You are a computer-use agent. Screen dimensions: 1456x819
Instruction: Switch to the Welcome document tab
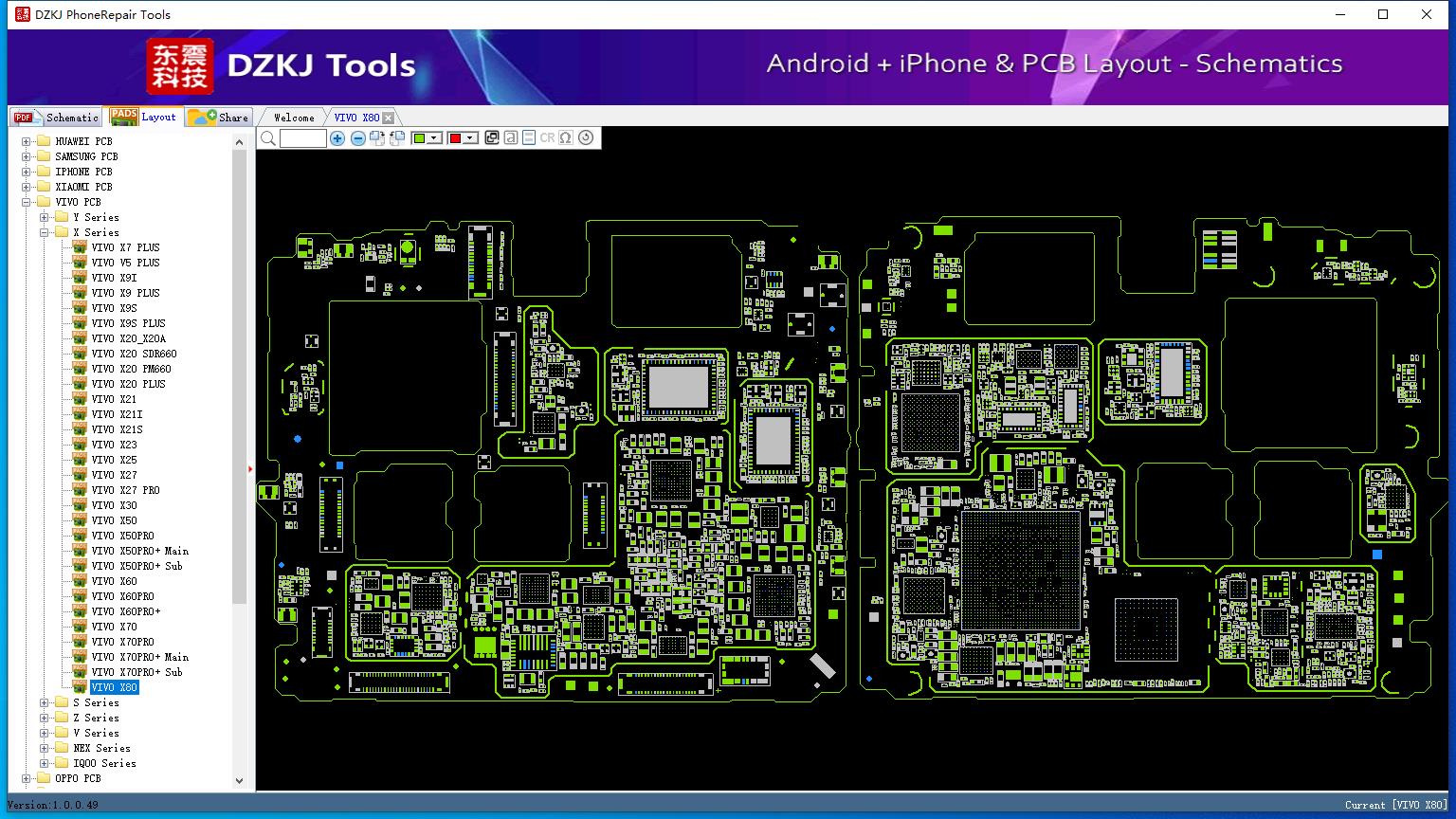coord(294,118)
